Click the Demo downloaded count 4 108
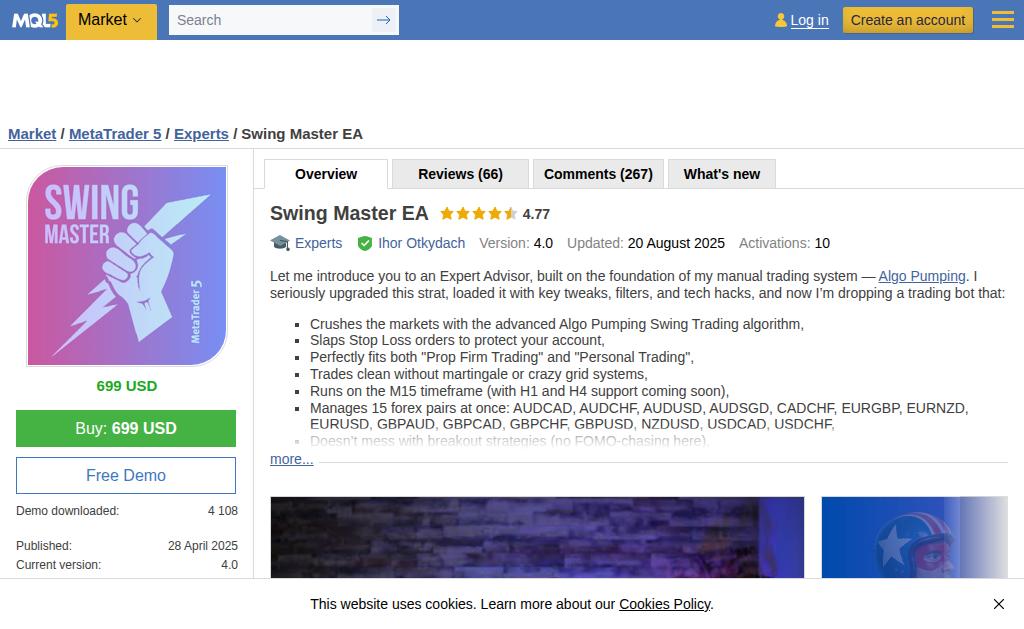Viewport: 1024px width, 629px height. 223,511
